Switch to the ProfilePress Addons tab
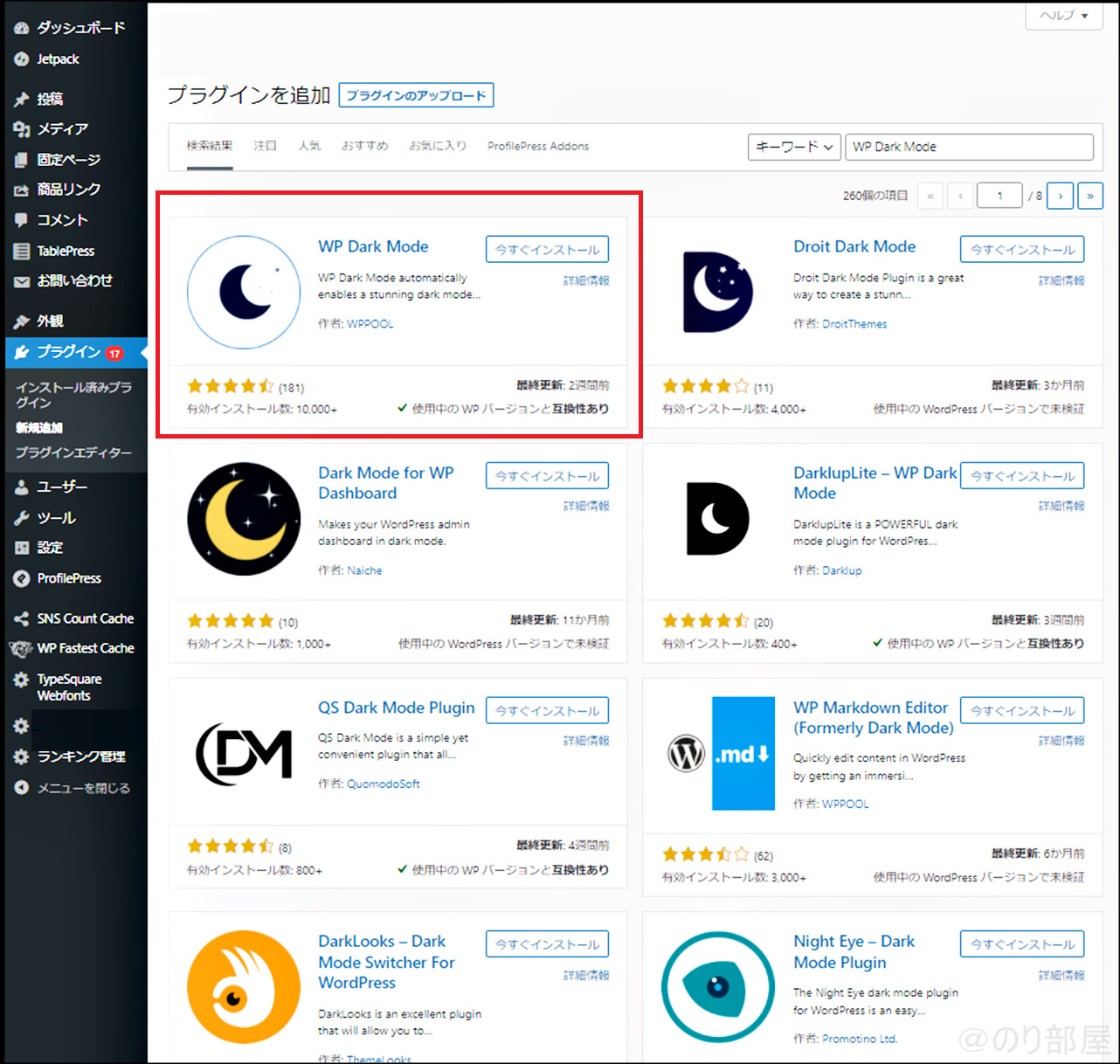The width and height of the screenshot is (1120, 1064). point(538,146)
